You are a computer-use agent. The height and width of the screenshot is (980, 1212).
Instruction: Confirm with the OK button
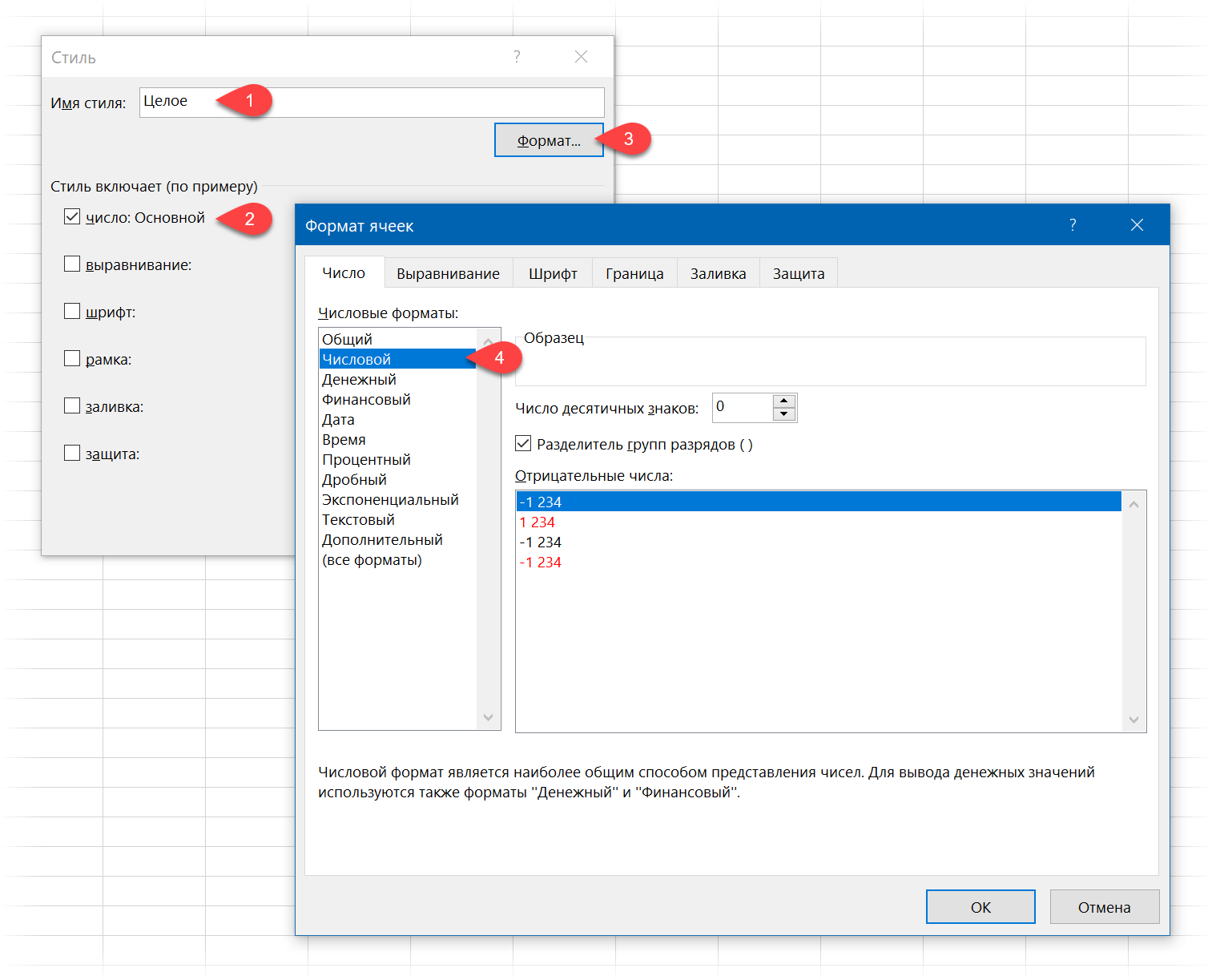[x=980, y=906]
